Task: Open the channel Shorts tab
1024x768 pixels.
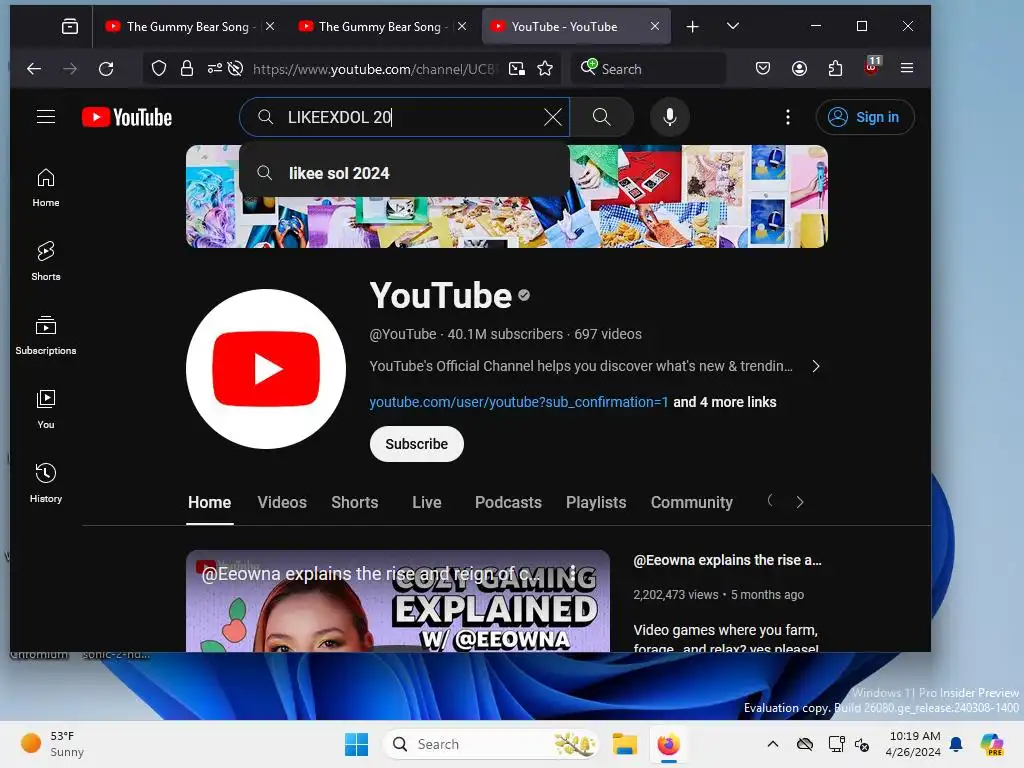Action: (x=355, y=502)
